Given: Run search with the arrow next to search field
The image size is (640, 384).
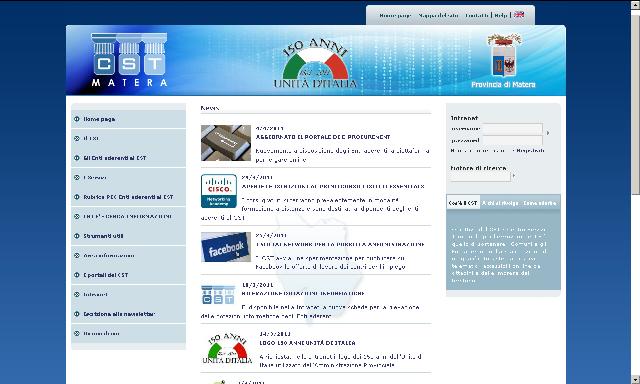Looking at the screenshot, I should coord(513,176).
